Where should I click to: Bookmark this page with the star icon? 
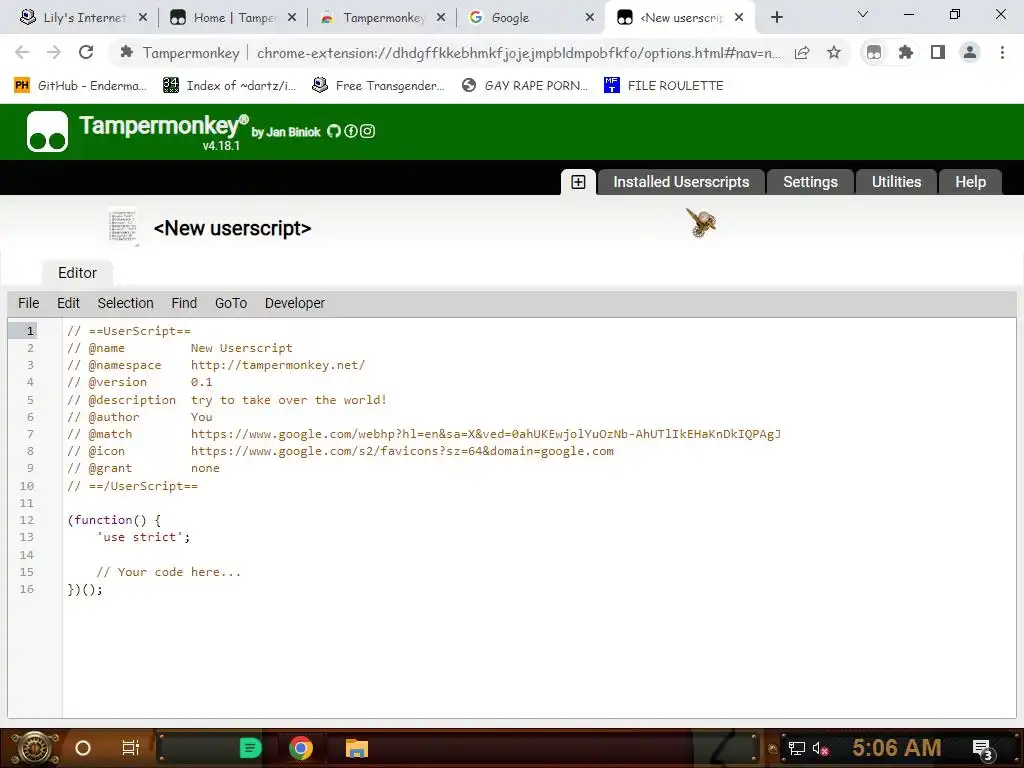point(834,52)
